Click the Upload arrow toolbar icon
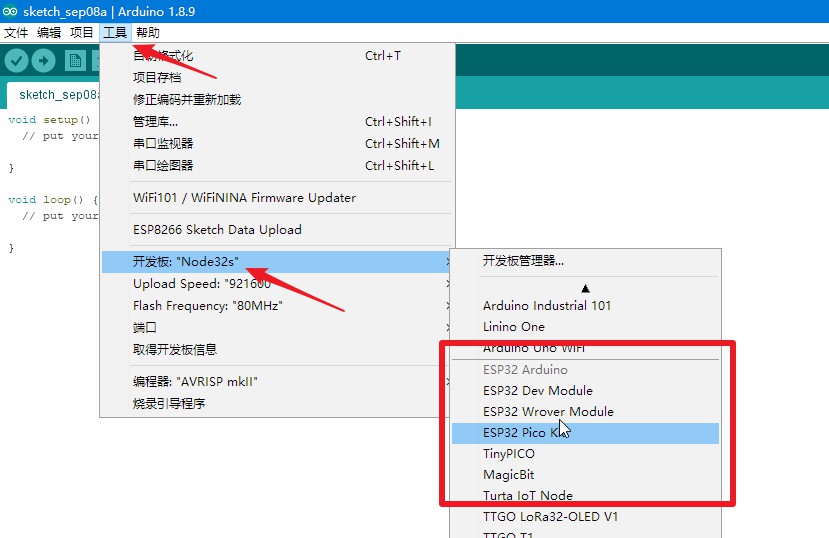This screenshot has width=829, height=538. 43,60
